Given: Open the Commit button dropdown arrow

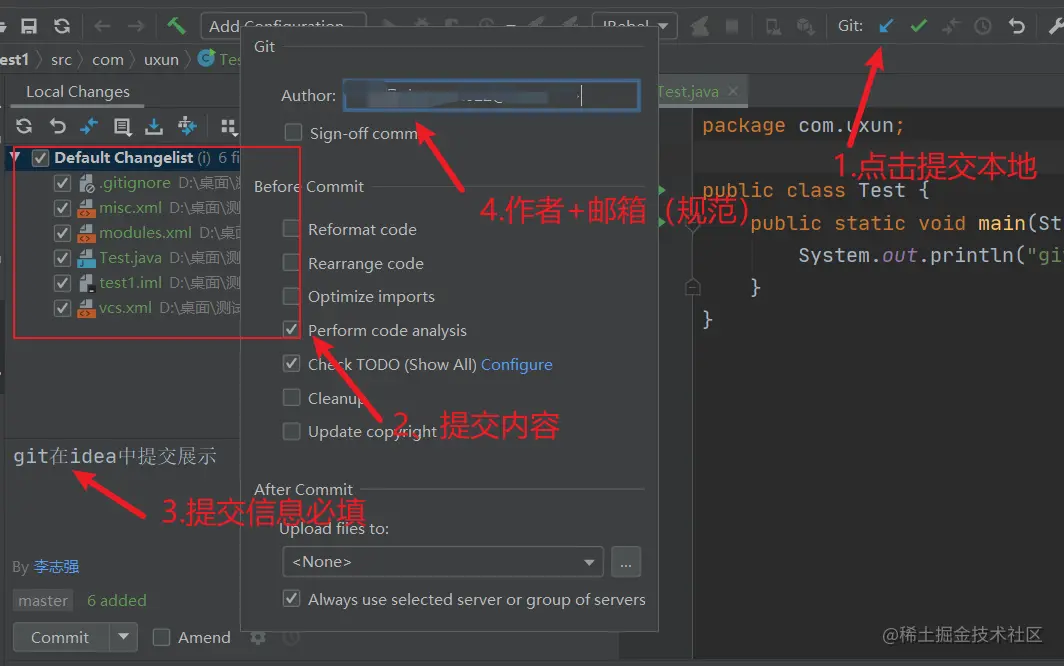Looking at the screenshot, I should coord(124,637).
